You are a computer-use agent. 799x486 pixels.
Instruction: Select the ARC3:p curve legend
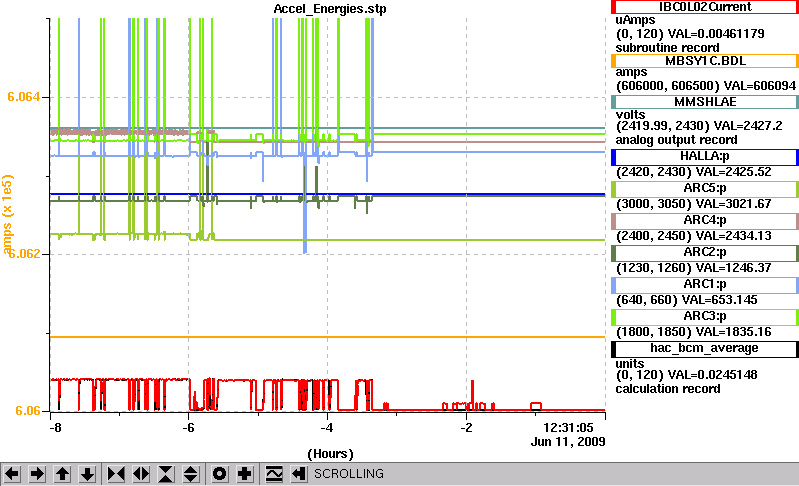coord(705,317)
